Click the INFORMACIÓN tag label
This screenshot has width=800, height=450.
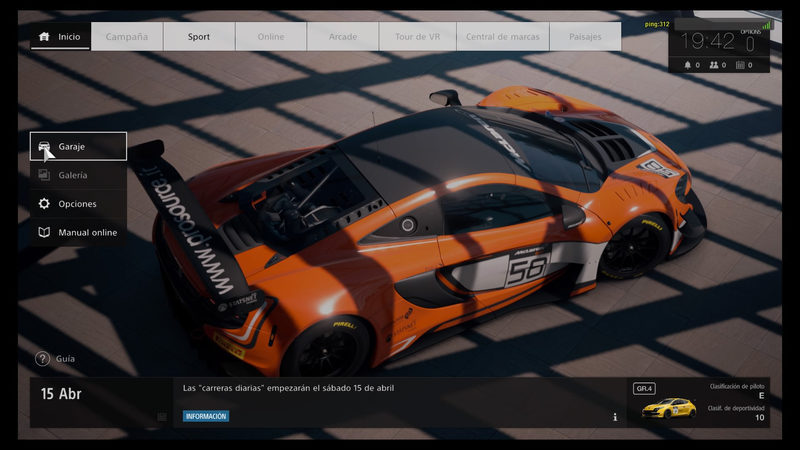(206, 416)
